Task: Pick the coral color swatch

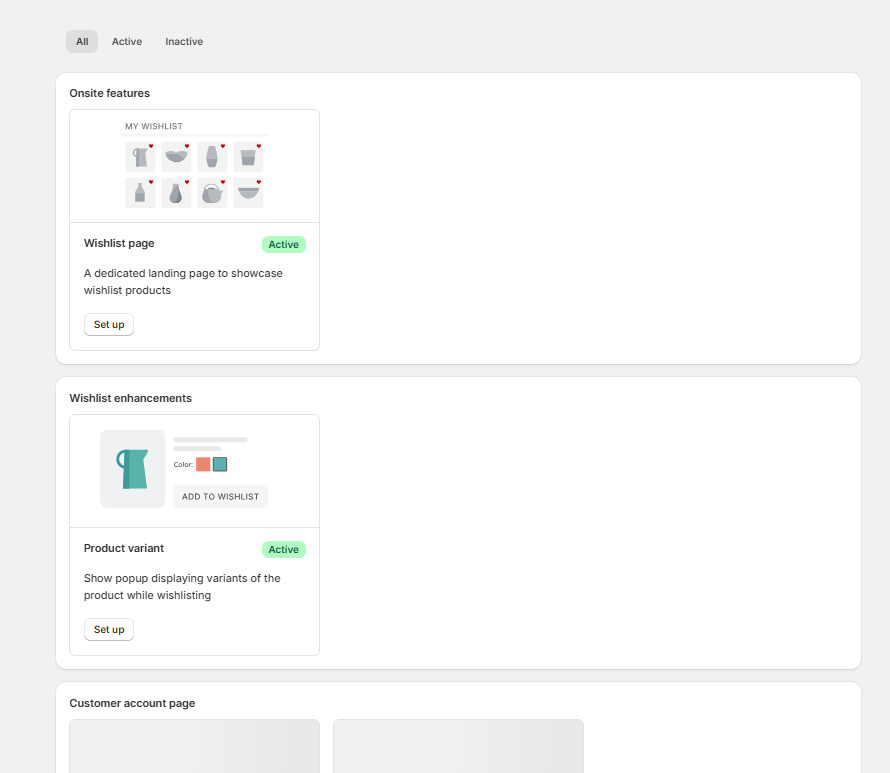Action: (x=203, y=464)
